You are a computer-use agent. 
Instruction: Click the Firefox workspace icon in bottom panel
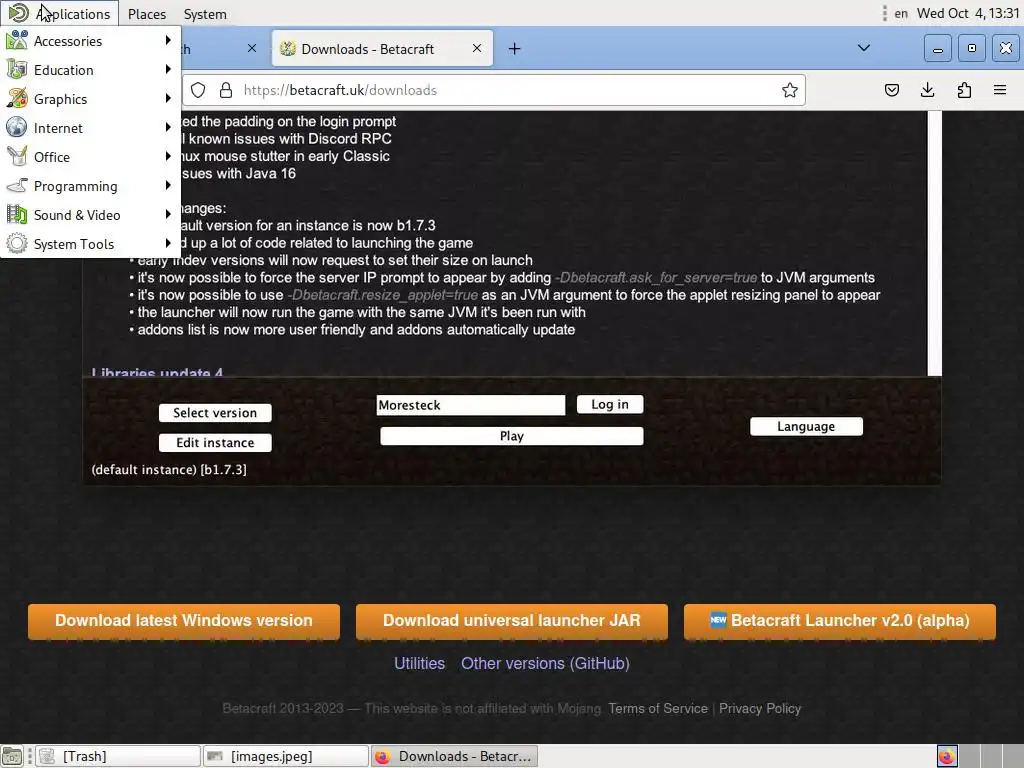(948, 757)
